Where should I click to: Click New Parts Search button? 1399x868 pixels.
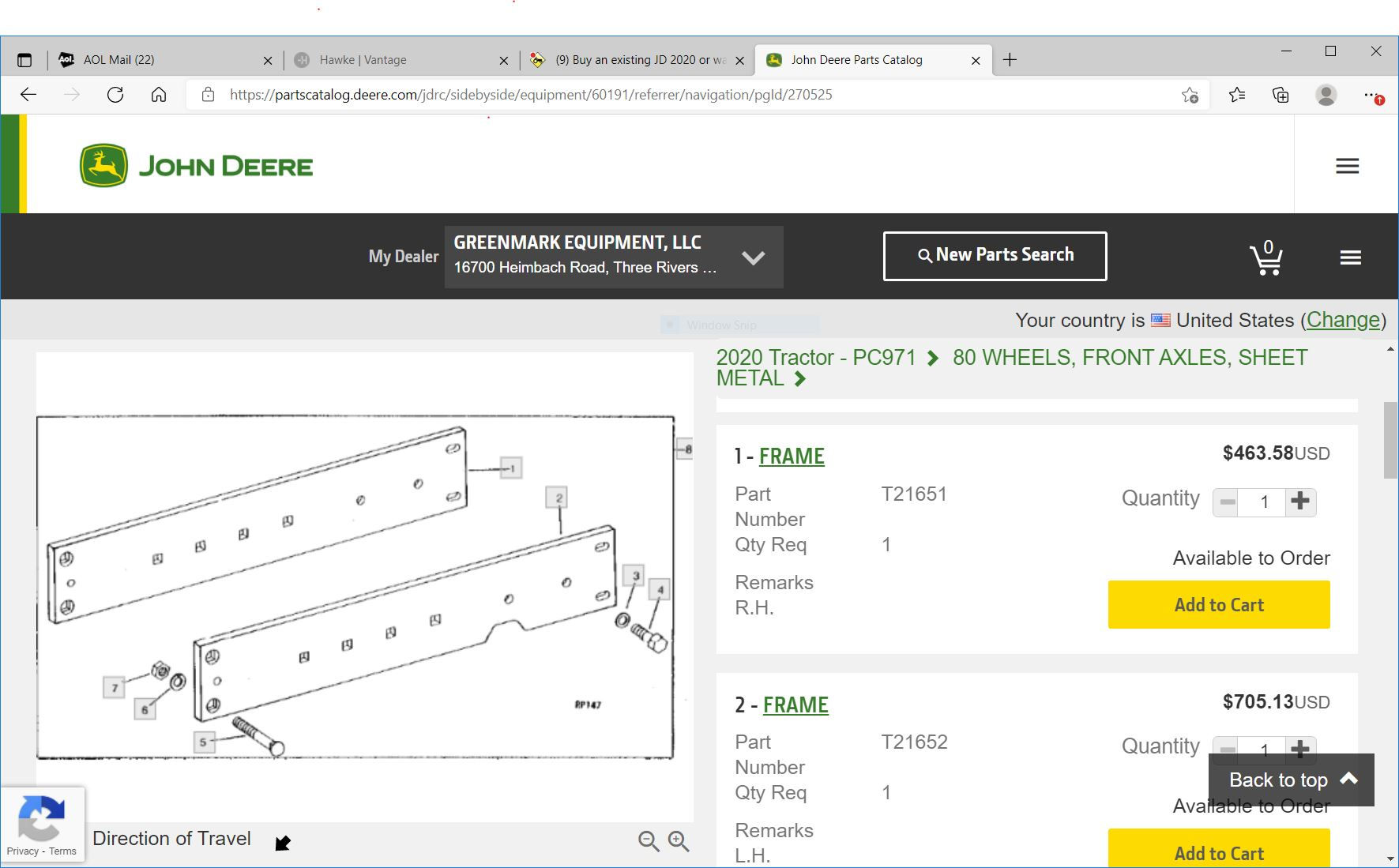(x=995, y=256)
